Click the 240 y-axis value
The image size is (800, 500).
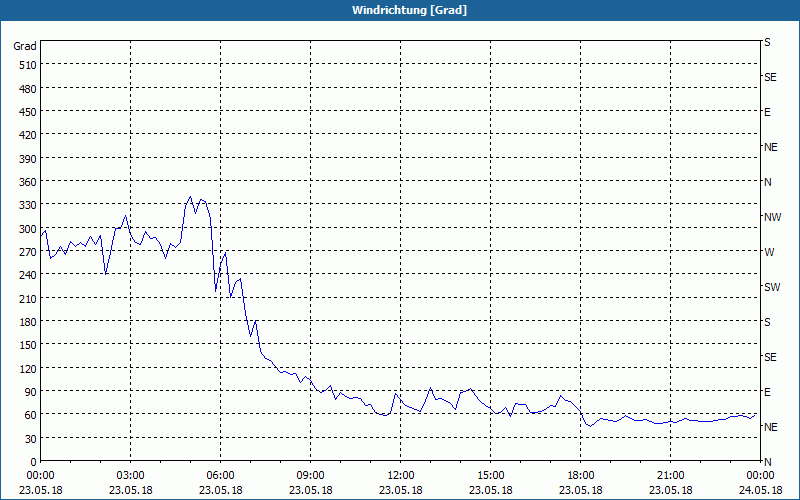[x=28, y=275]
